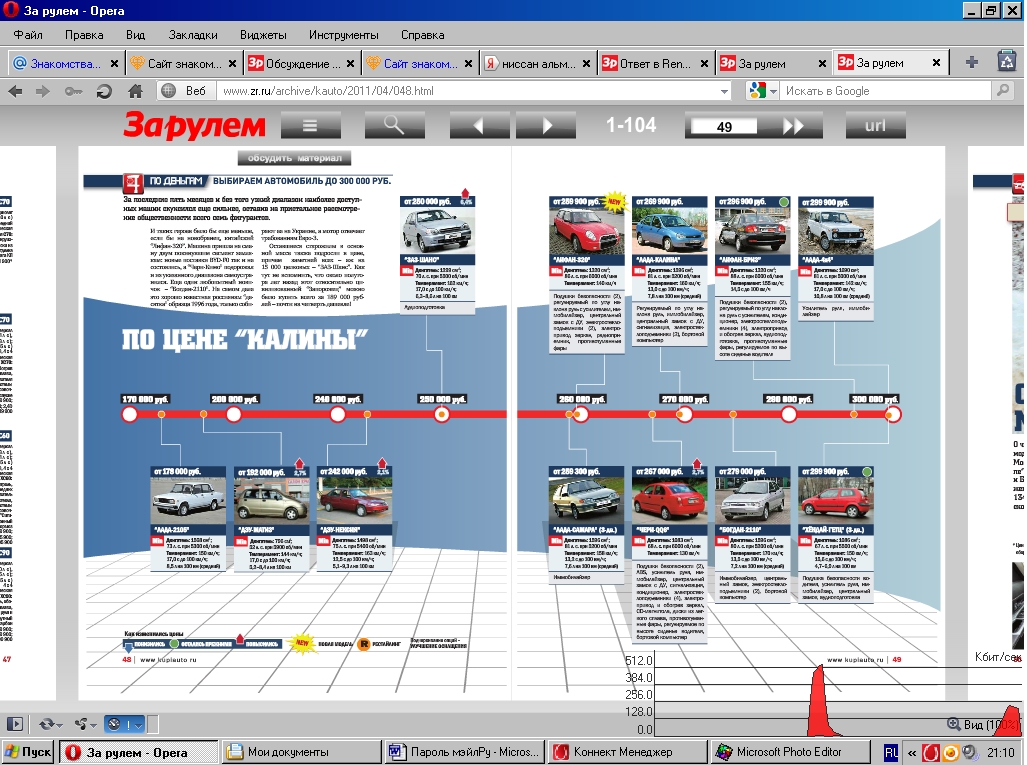Open Мои документы from the taskbar
This screenshot has height=765, width=1027.
(x=301, y=752)
